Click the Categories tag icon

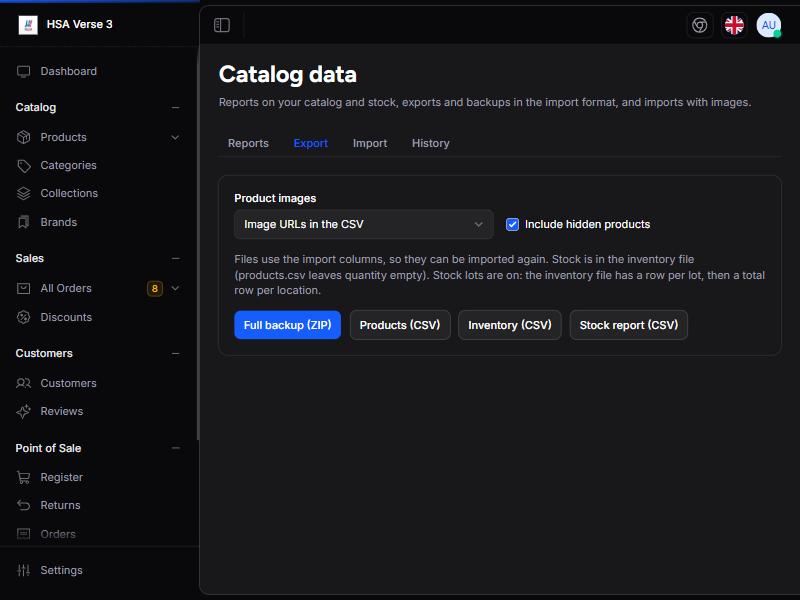pos(23,166)
